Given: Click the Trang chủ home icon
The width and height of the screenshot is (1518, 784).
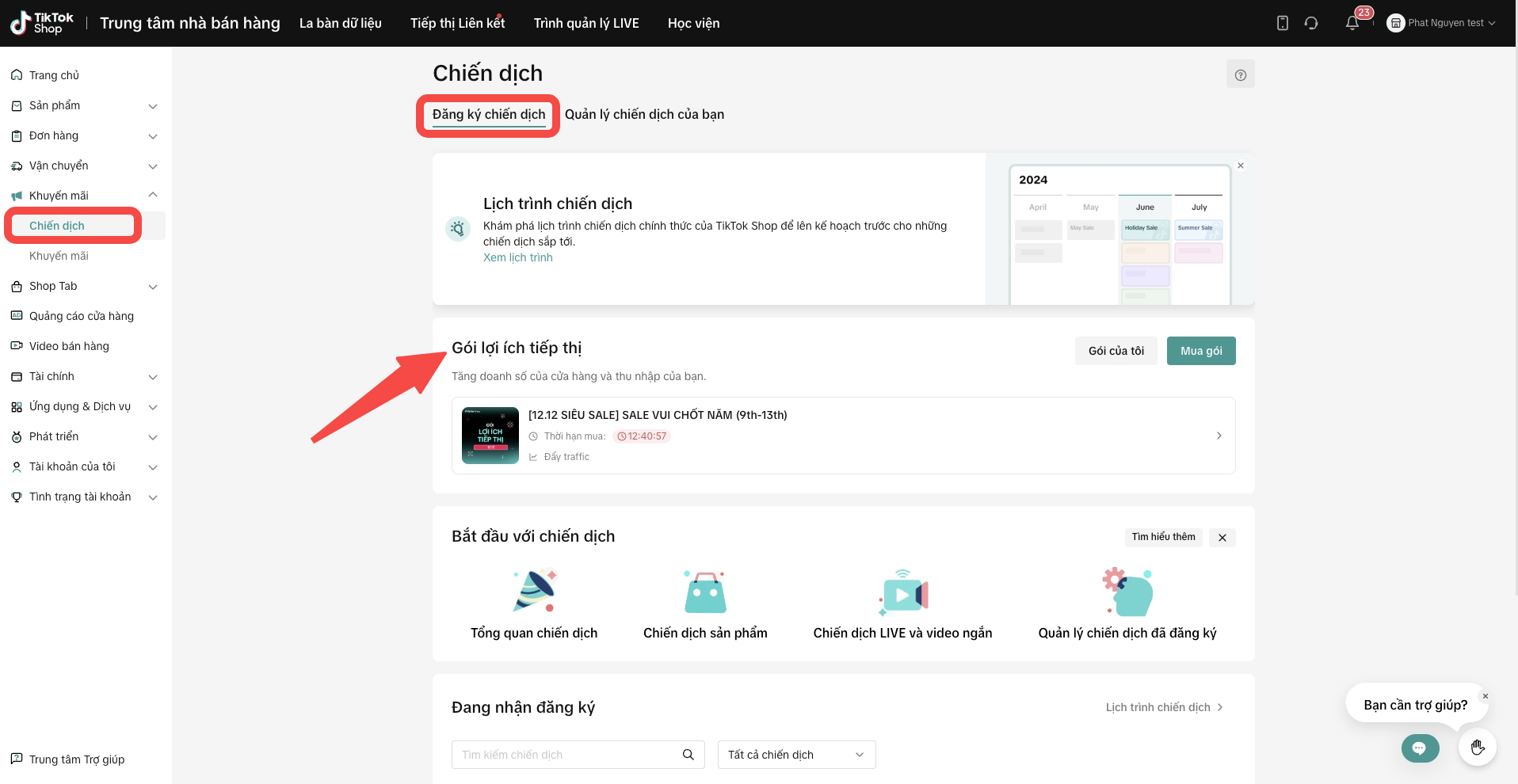Looking at the screenshot, I should click(17, 75).
